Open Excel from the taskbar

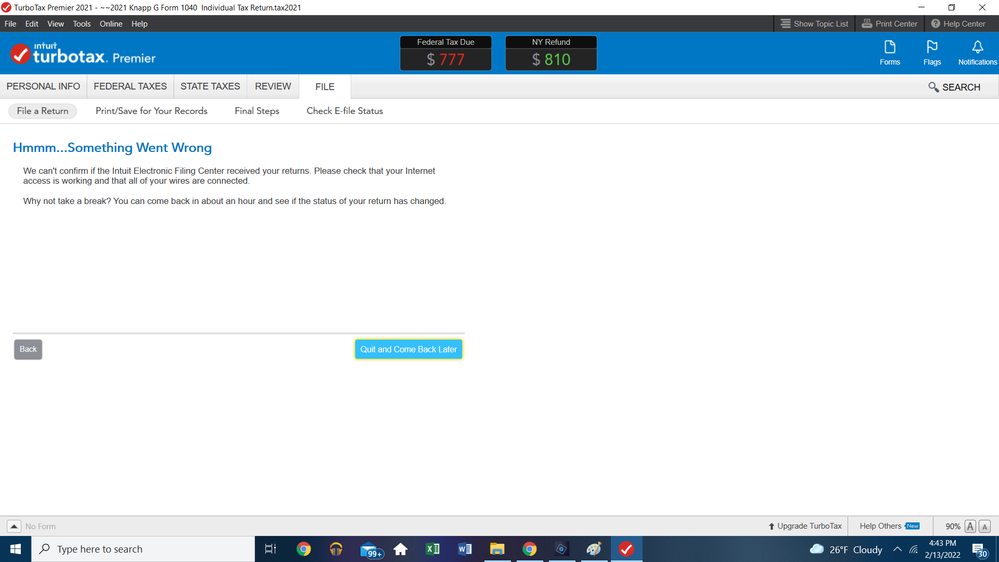pos(433,549)
